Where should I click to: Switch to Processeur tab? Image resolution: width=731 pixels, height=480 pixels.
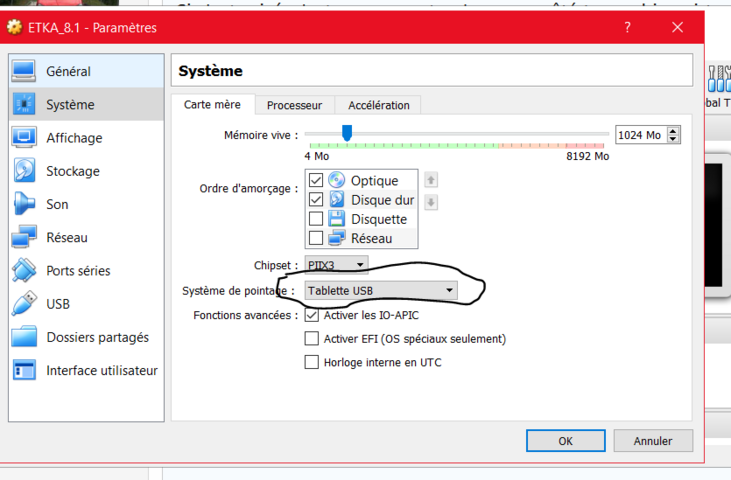(295, 105)
